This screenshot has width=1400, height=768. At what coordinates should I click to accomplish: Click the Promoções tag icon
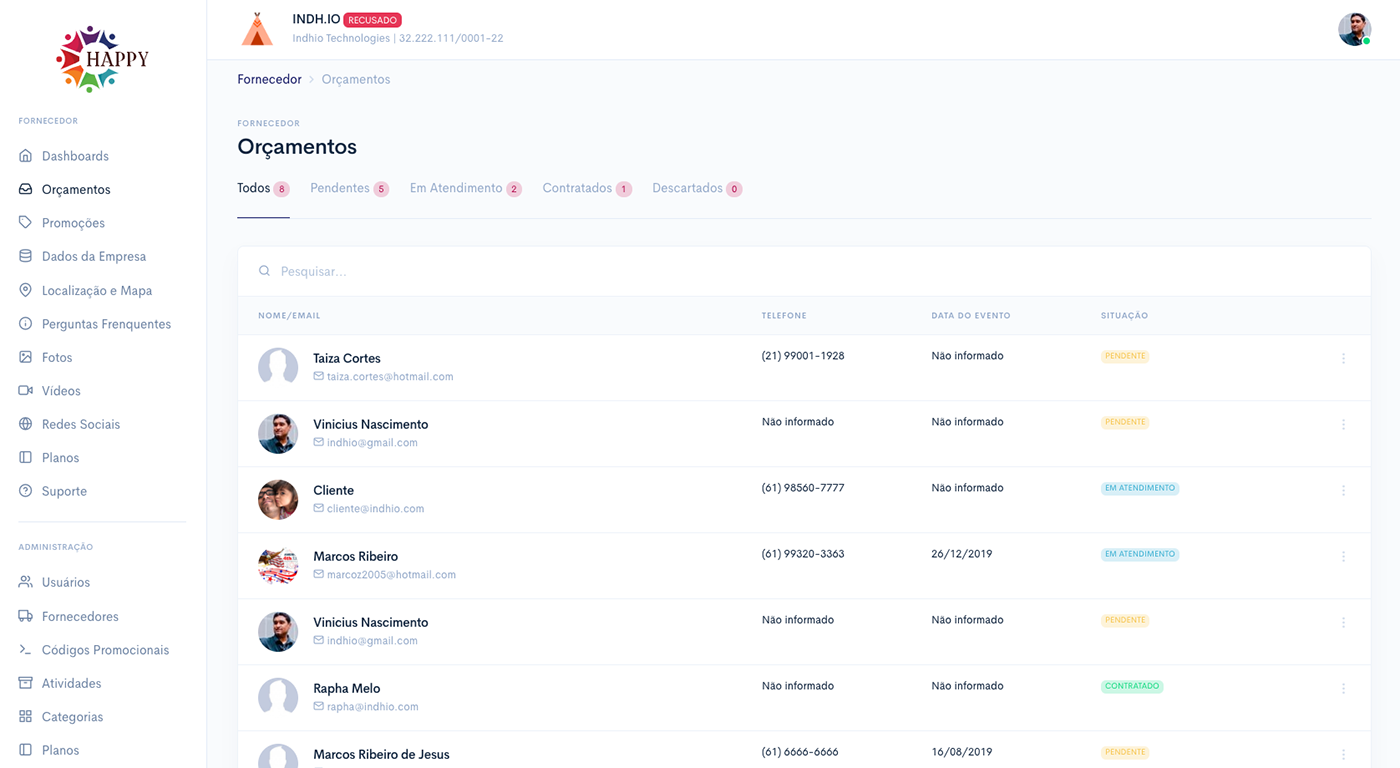[x=26, y=223]
